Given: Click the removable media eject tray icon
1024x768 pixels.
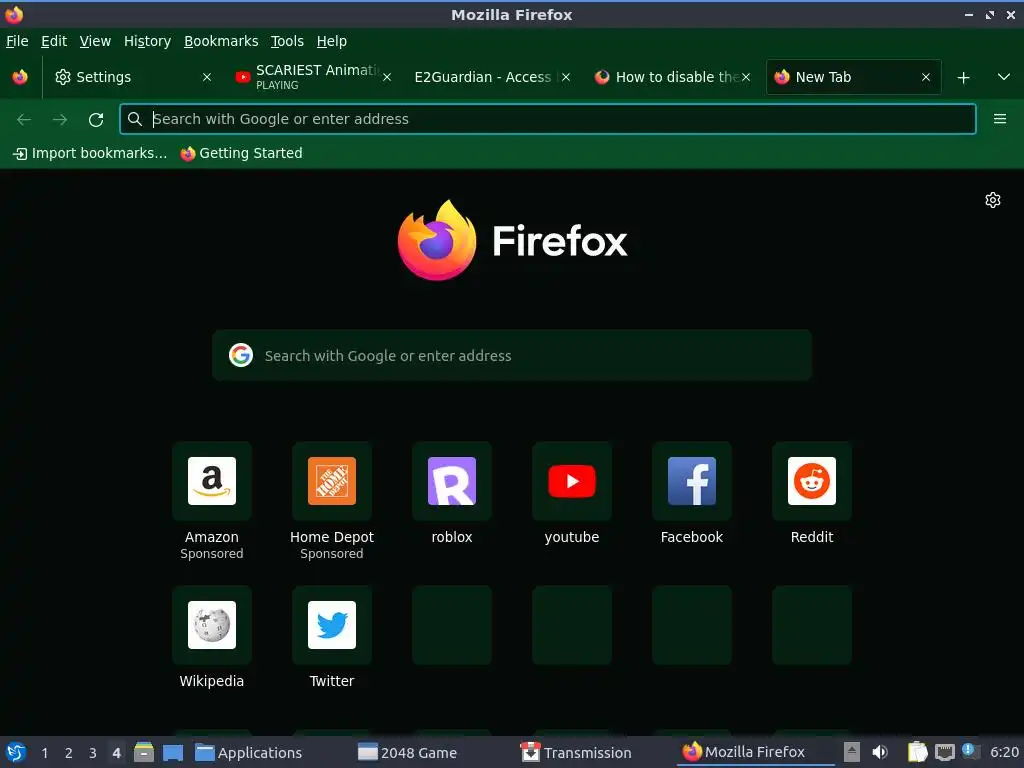Looking at the screenshot, I should pyautogui.click(x=852, y=752).
